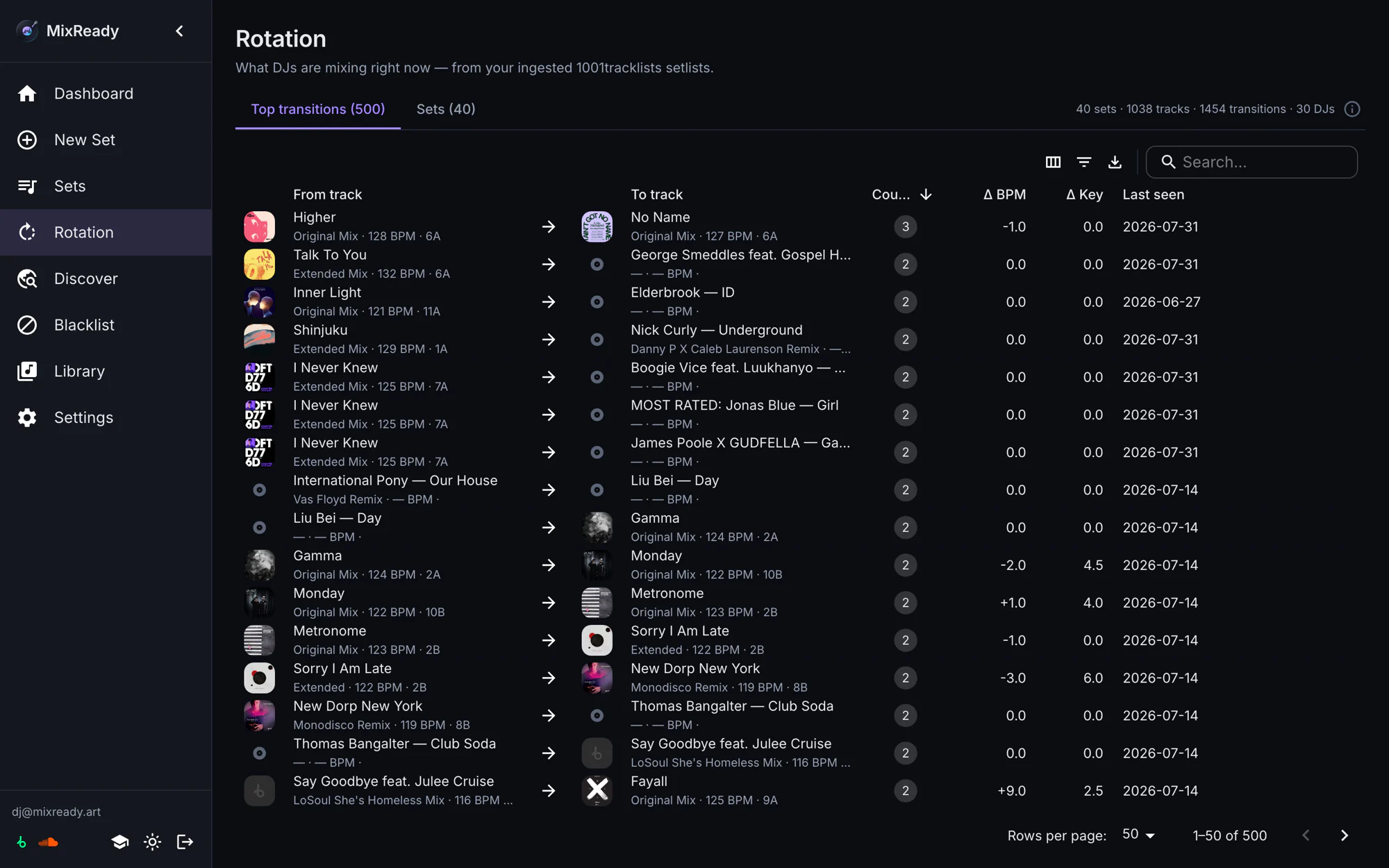Click the New Dorp New York from-track artwork
Image resolution: width=1389 pixels, height=868 pixels.
coord(259,715)
